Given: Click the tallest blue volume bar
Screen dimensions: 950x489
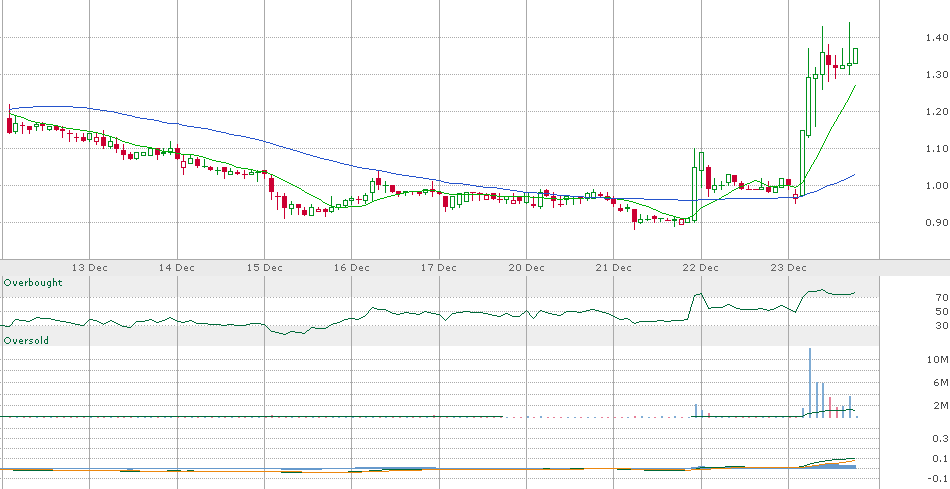Looking at the screenshot, I should [810, 382].
